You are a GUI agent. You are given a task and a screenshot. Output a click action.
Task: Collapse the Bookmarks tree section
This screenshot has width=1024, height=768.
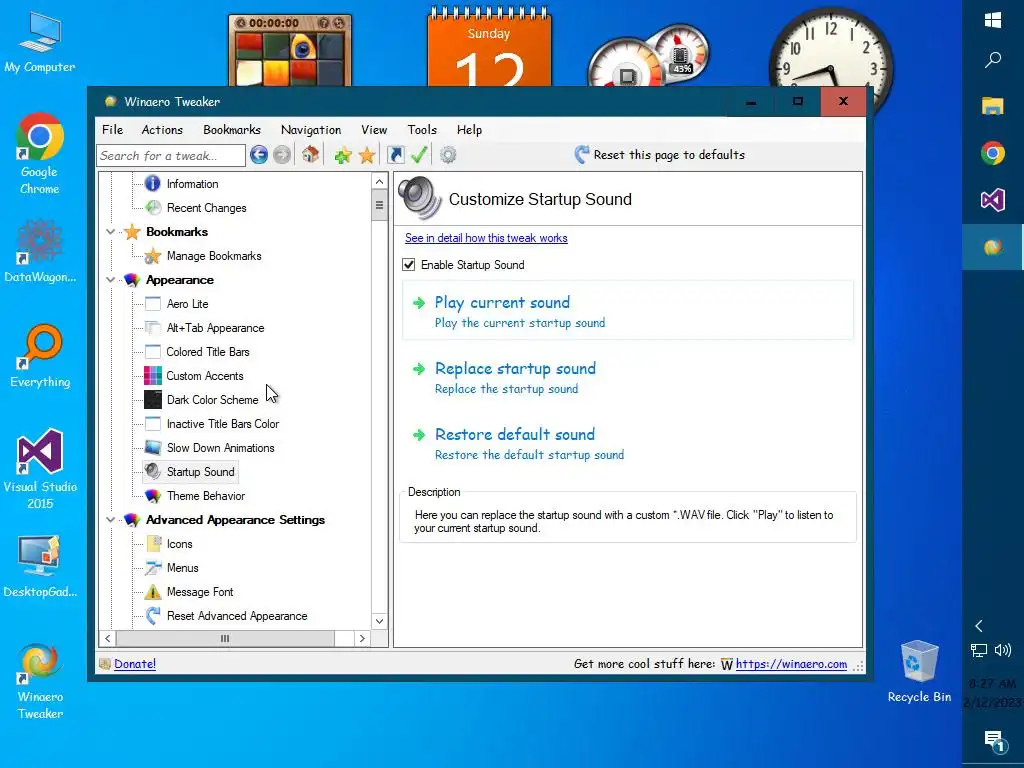click(110, 232)
